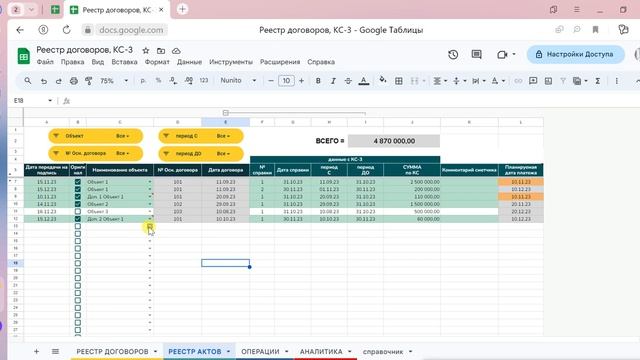Print the spreadsheet
Viewport: 640px width, 360px height.
pos(73,81)
